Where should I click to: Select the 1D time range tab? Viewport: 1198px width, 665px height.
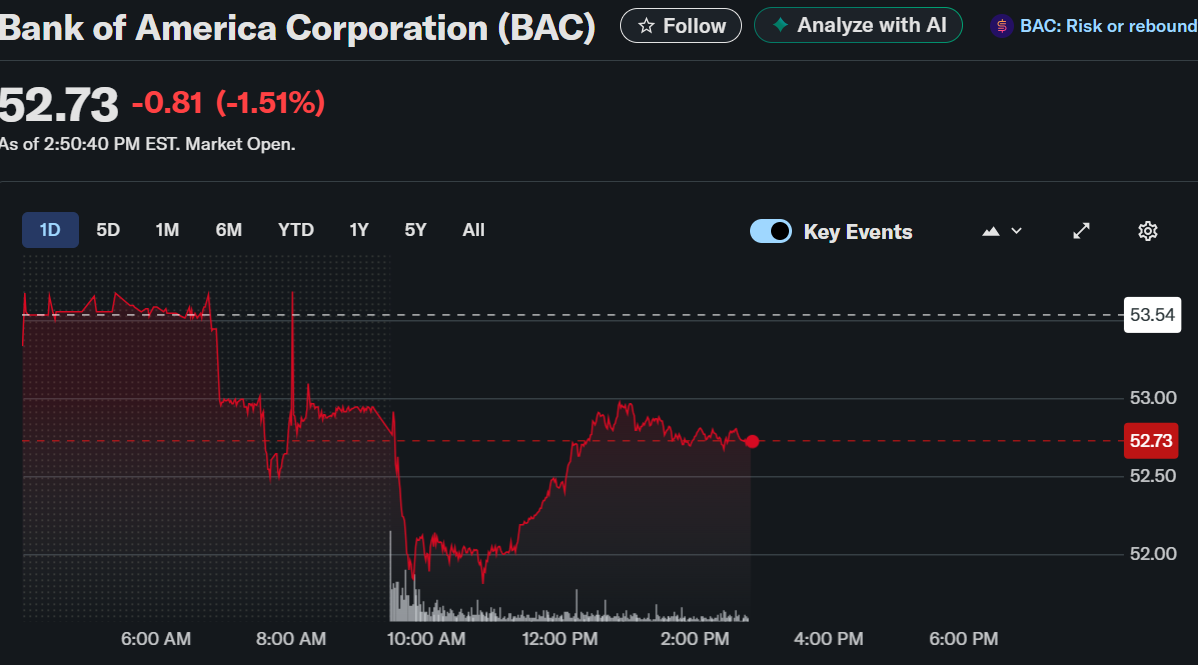pyautogui.click(x=50, y=230)
